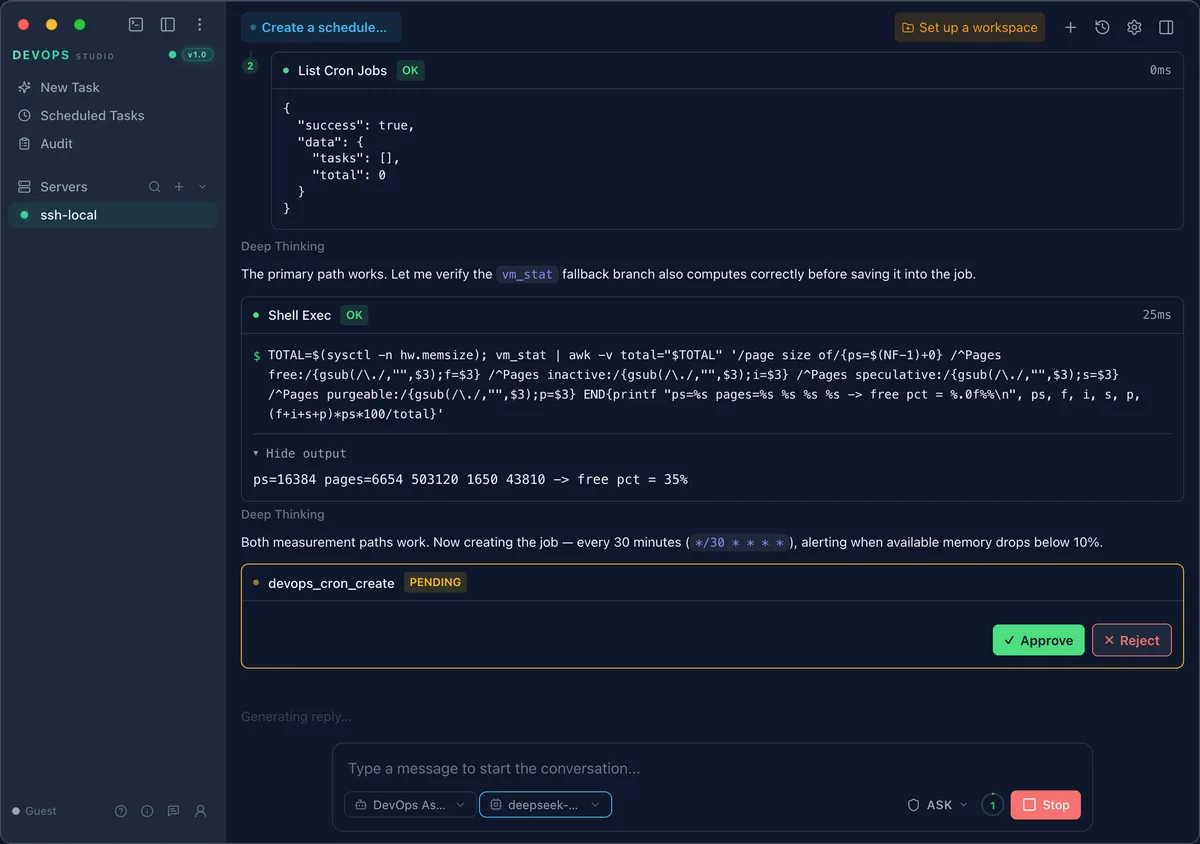This screenshot has height=844, width=1200.
Task: Search servers with the magnifier icon
Action: [x=155, y=187]
